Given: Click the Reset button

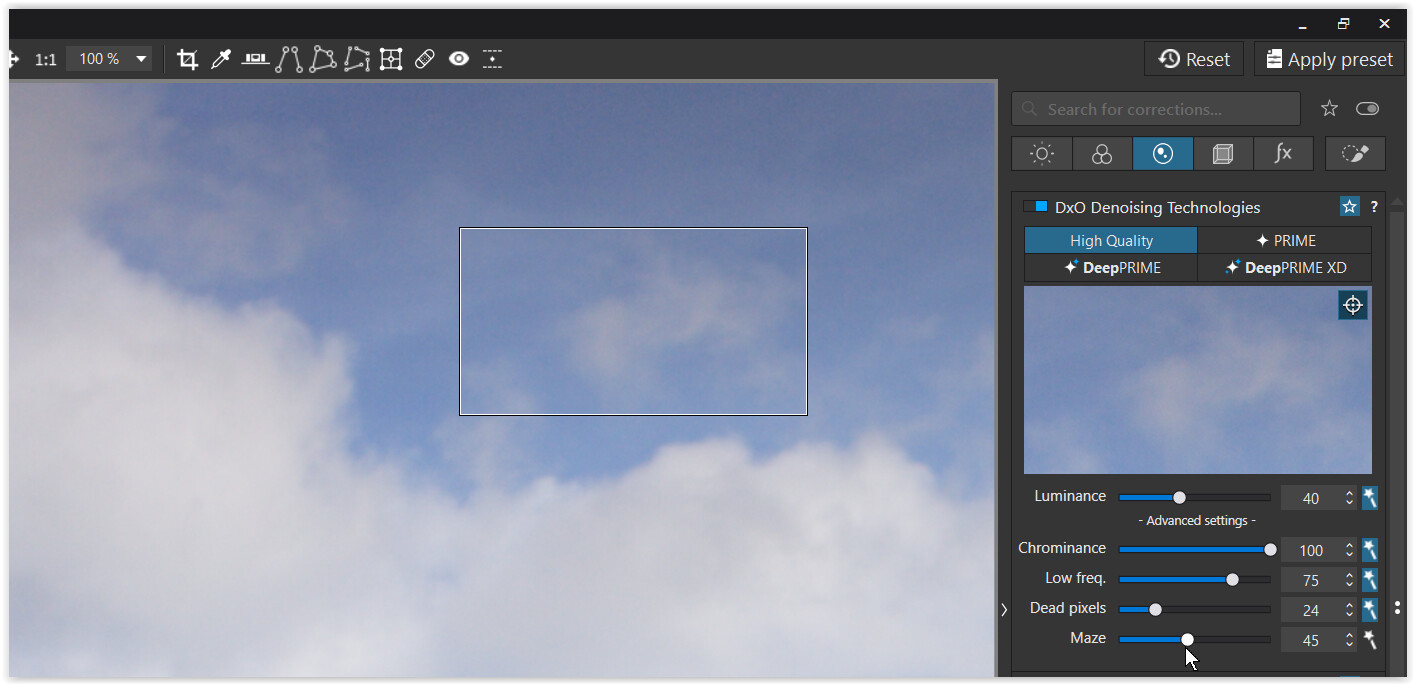Looking at the screenshot, I should click(1194, 59).
